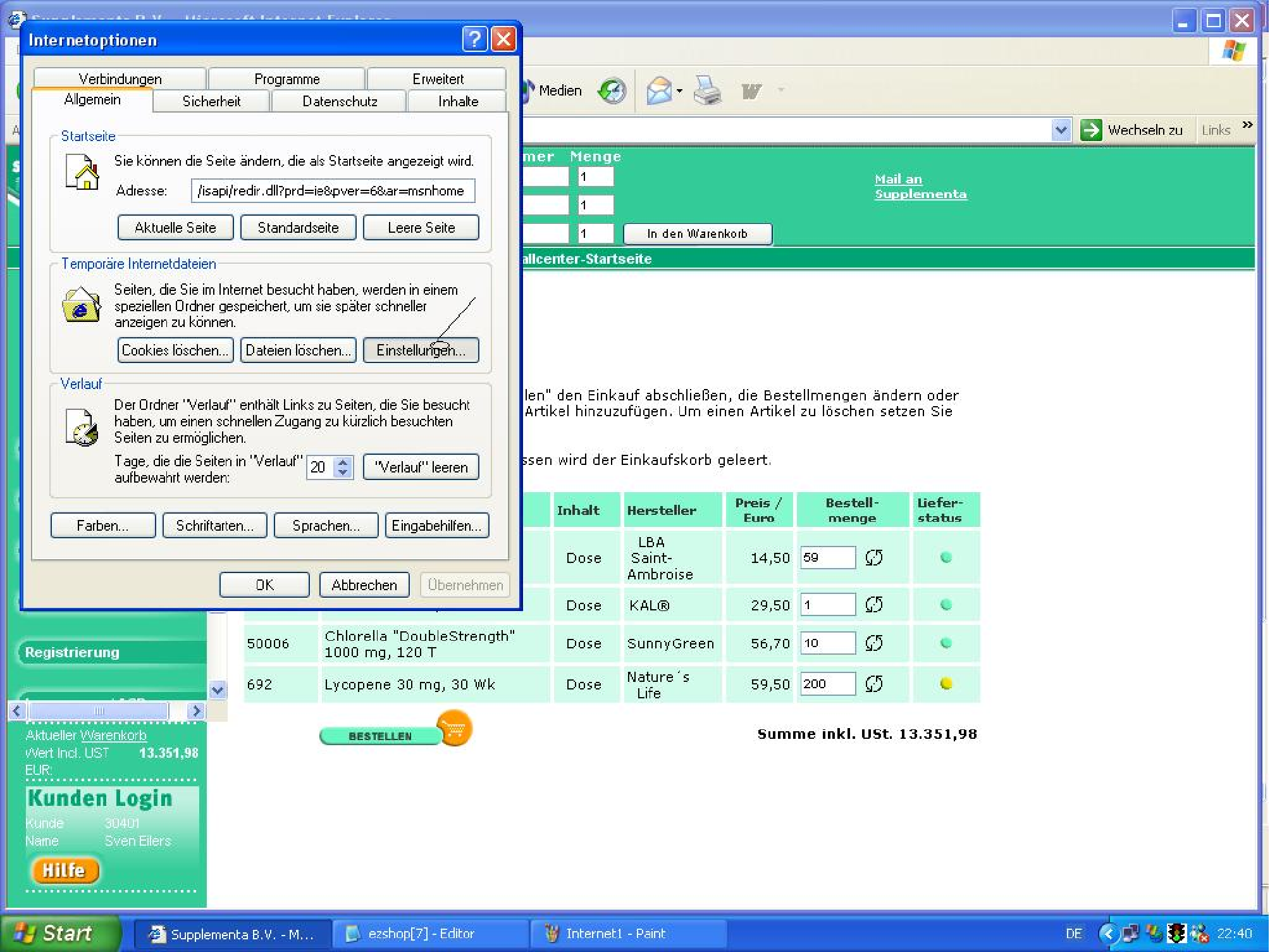1270x952 pixels.
Task: Click the Einstellungen... button
Action: pyautogui.click(x=421, y=350)
